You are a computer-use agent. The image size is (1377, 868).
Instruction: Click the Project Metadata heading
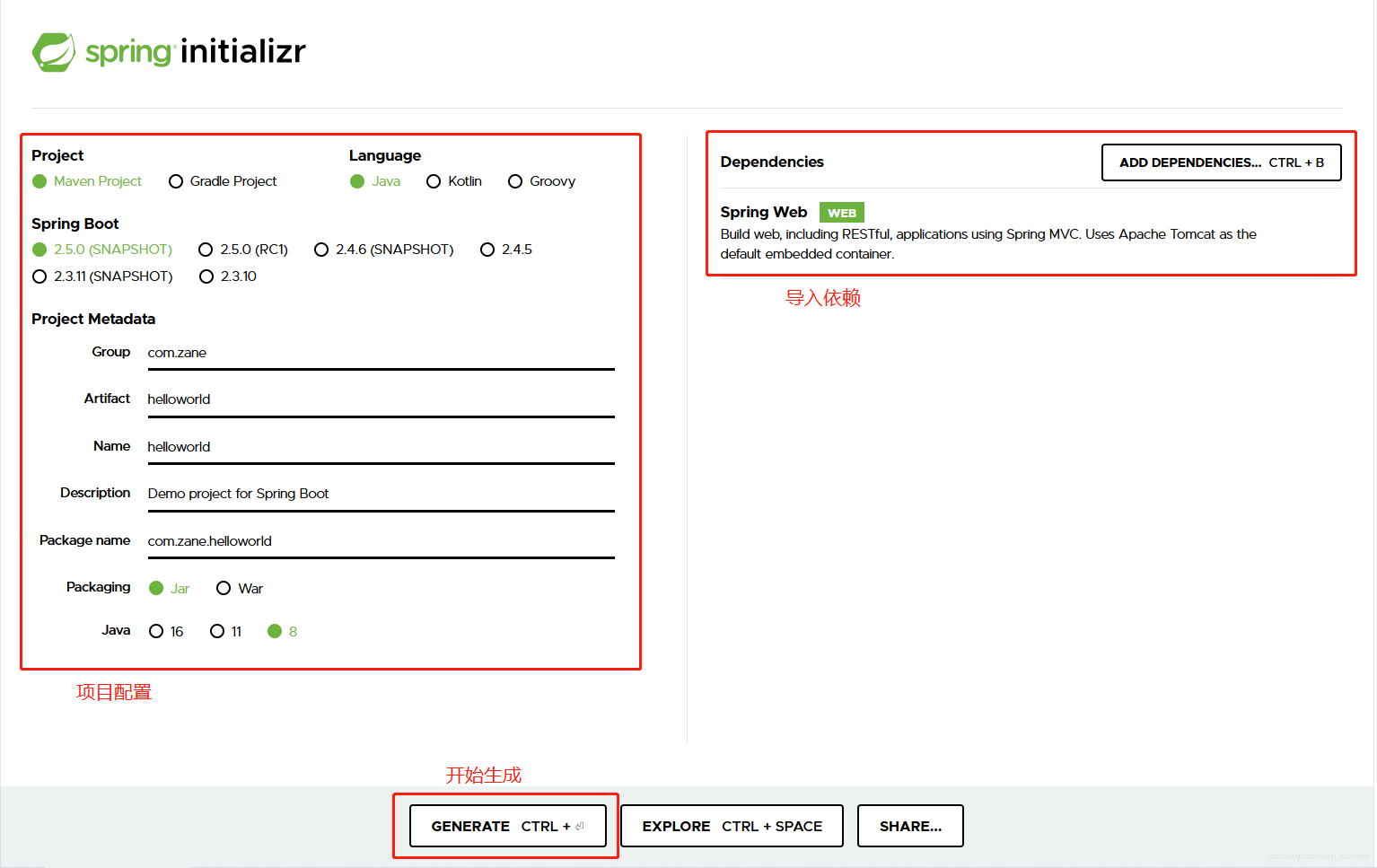point(93,319)
